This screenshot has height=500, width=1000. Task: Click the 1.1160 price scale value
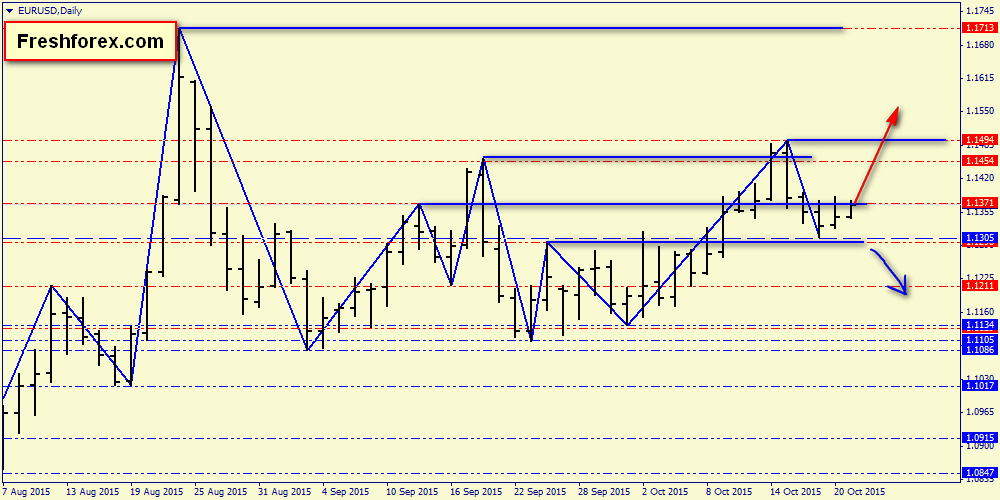point(981,311)
